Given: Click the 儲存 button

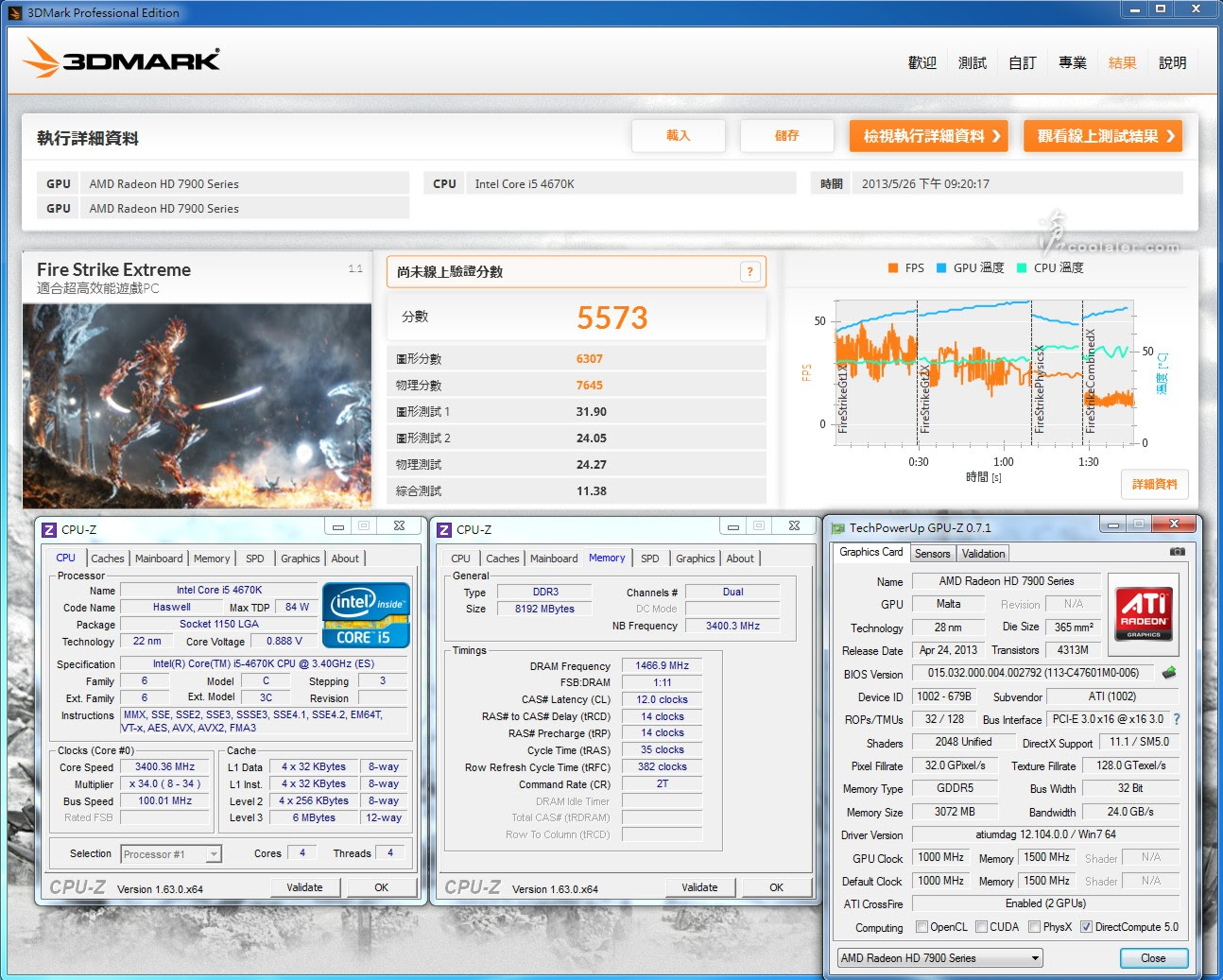Looking at the screenshot, I should (x=787, y=136).
